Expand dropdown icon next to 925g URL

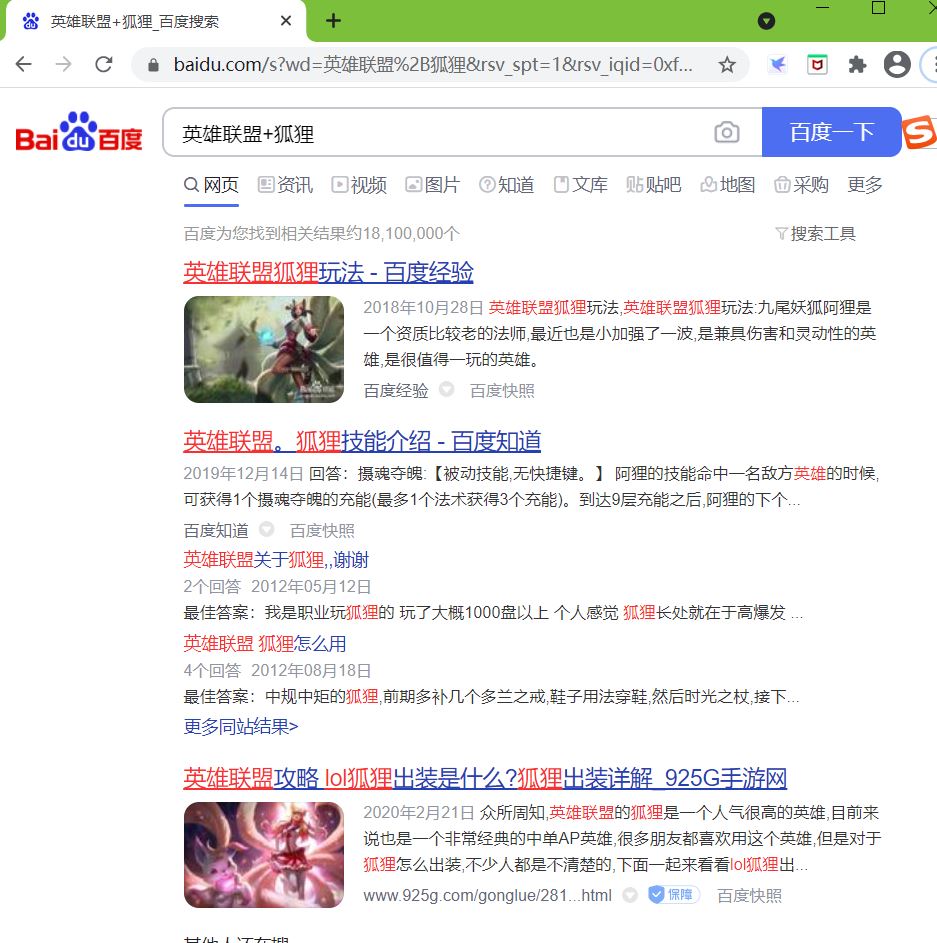tap(630, 895)
